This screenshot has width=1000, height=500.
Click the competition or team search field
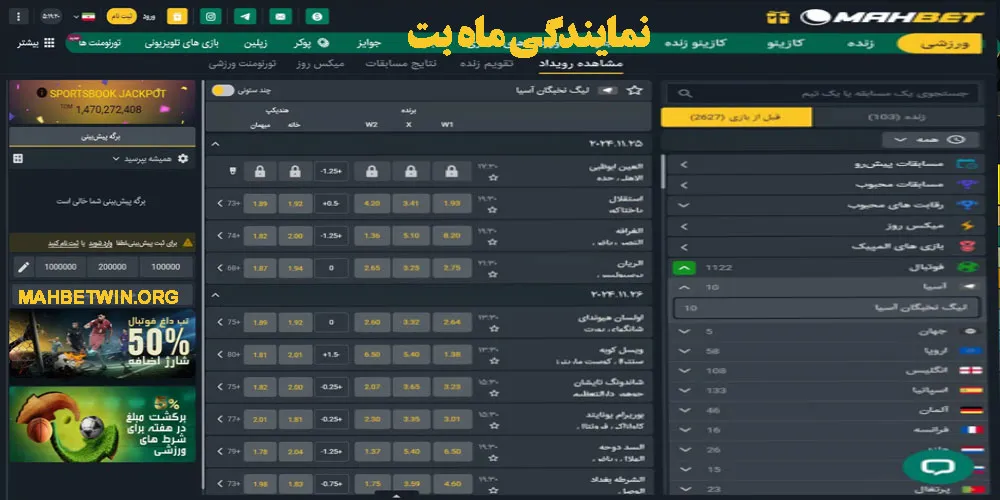point(830,93)
